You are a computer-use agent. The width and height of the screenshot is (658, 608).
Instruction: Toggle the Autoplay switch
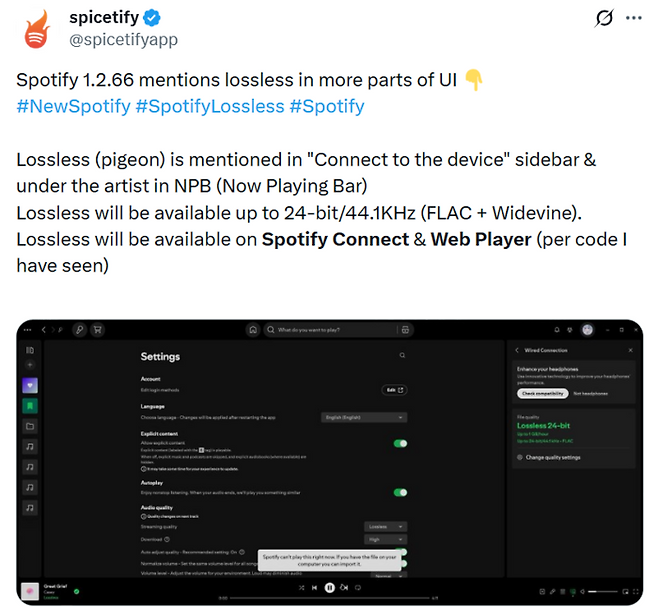(x=400, y=492)
